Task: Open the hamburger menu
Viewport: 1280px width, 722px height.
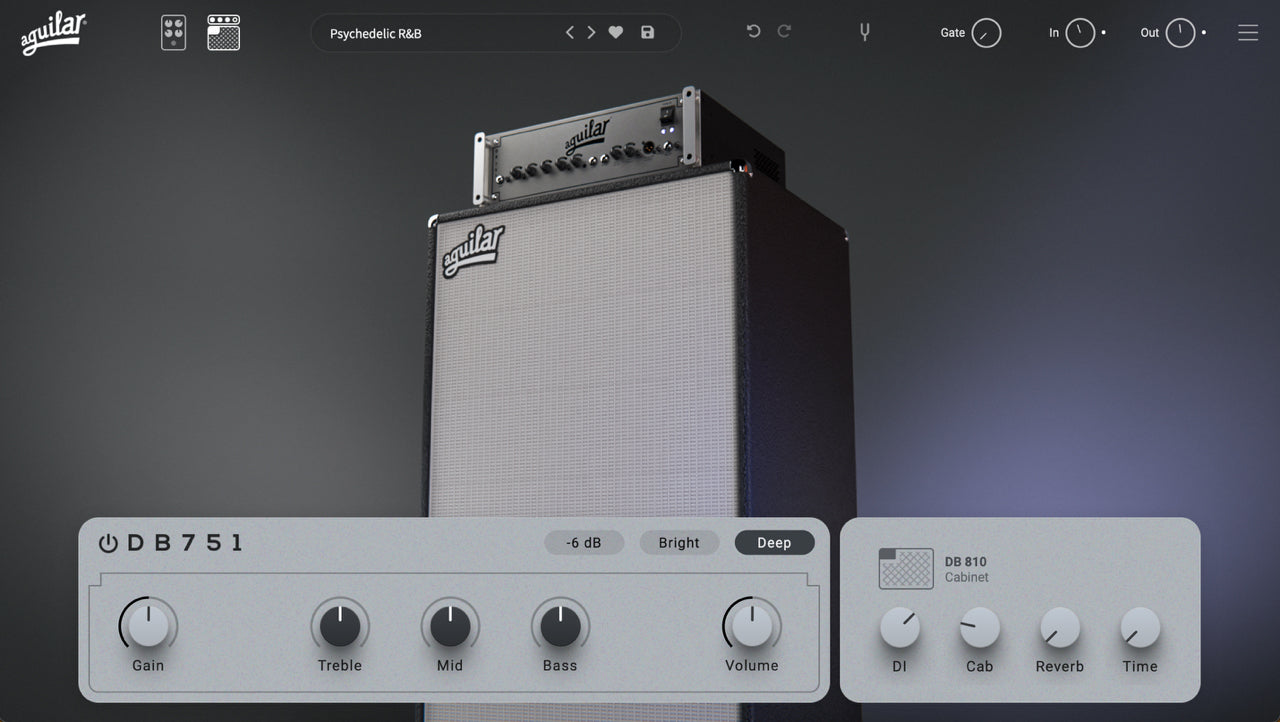Action: point(1248,32)
